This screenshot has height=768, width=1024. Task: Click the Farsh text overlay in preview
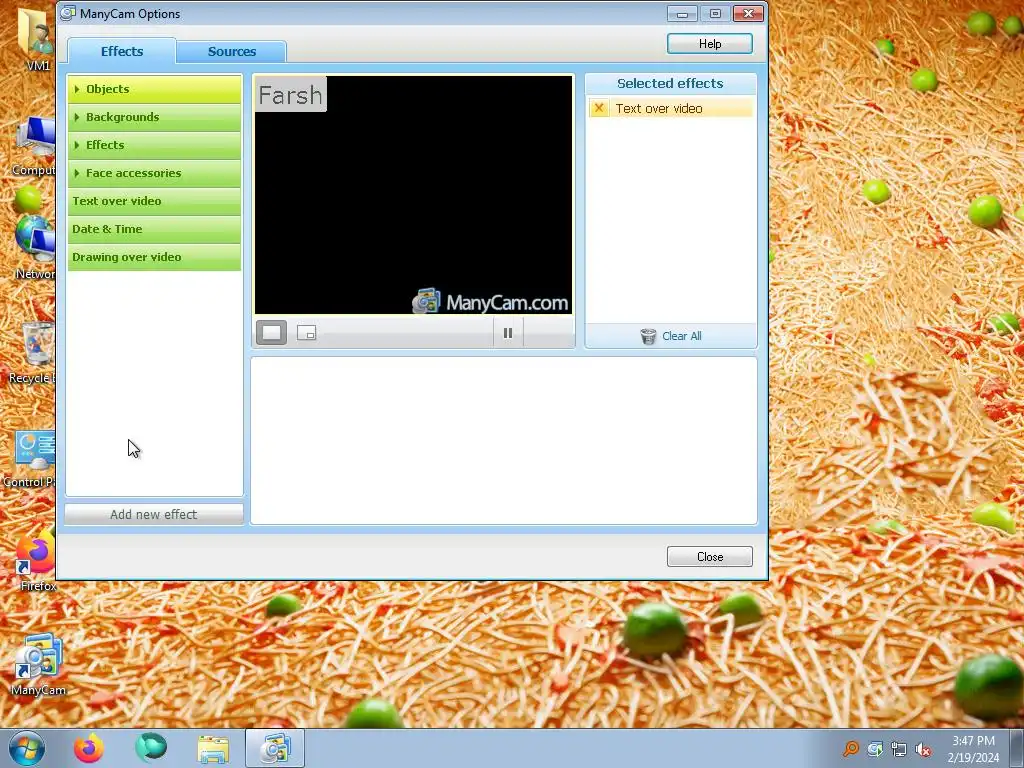pos(291,95)
